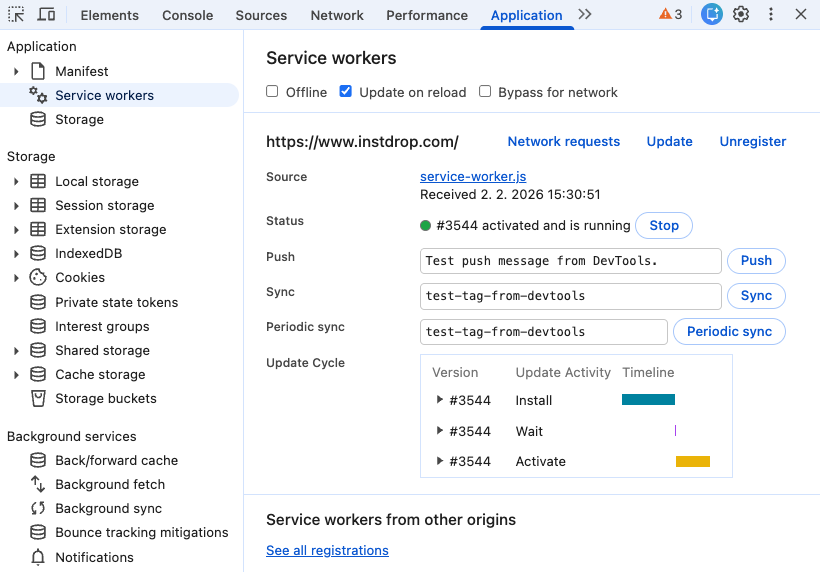Activate the inspect element picker icon

point(16,15)
